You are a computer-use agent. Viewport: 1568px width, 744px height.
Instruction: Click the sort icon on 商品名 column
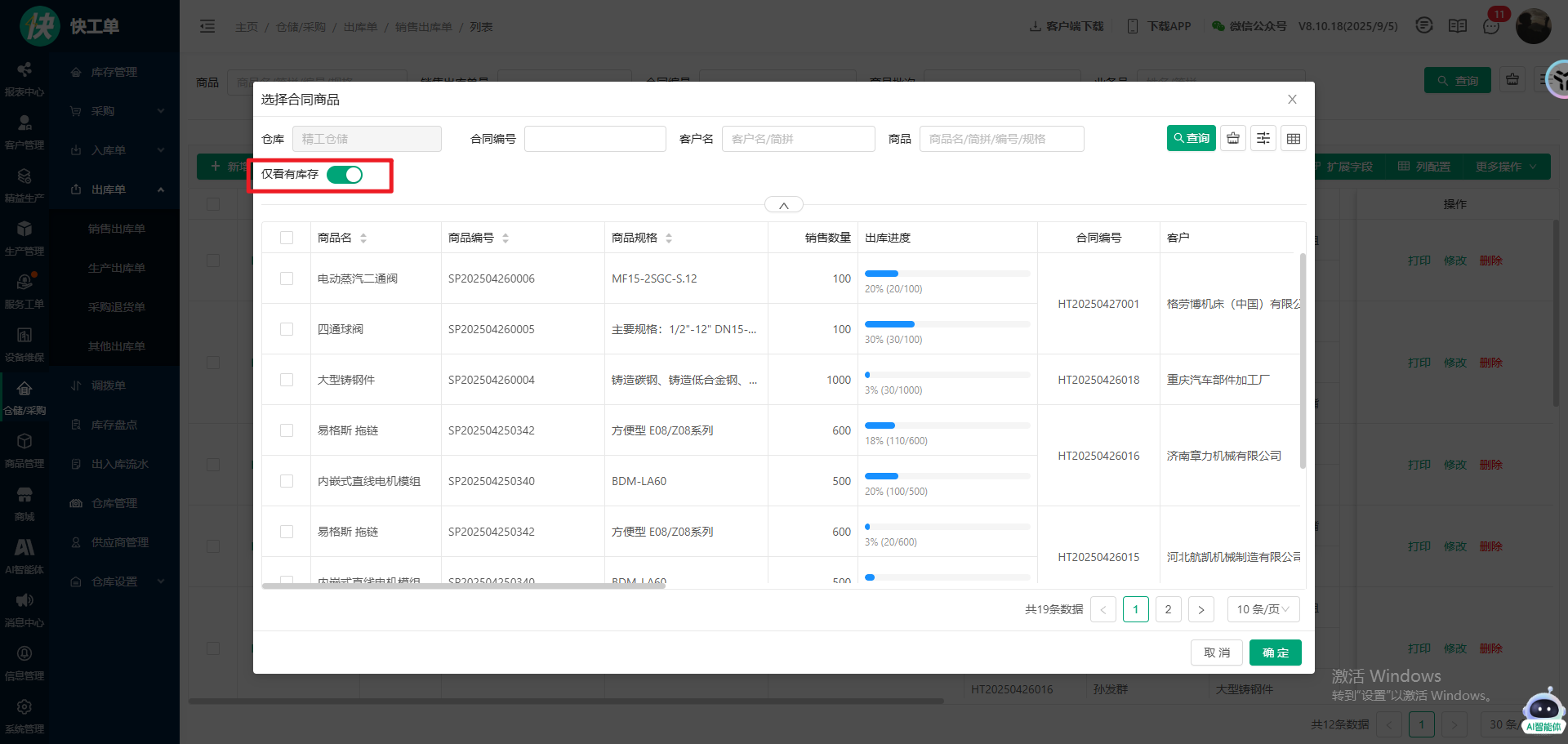click(x=363, y=238)
